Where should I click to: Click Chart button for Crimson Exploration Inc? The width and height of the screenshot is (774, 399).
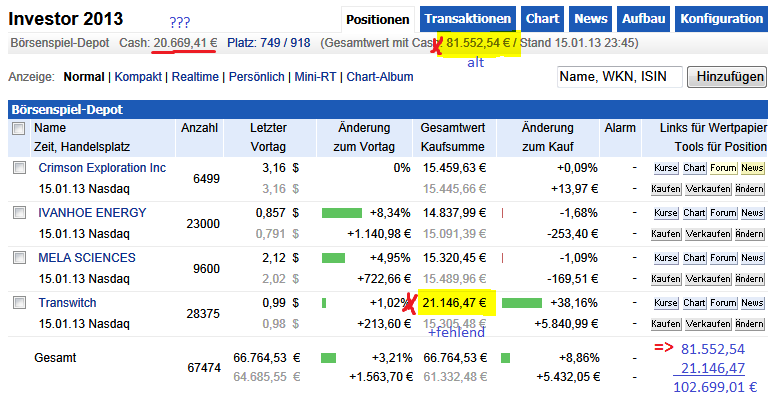coord(694,168)
